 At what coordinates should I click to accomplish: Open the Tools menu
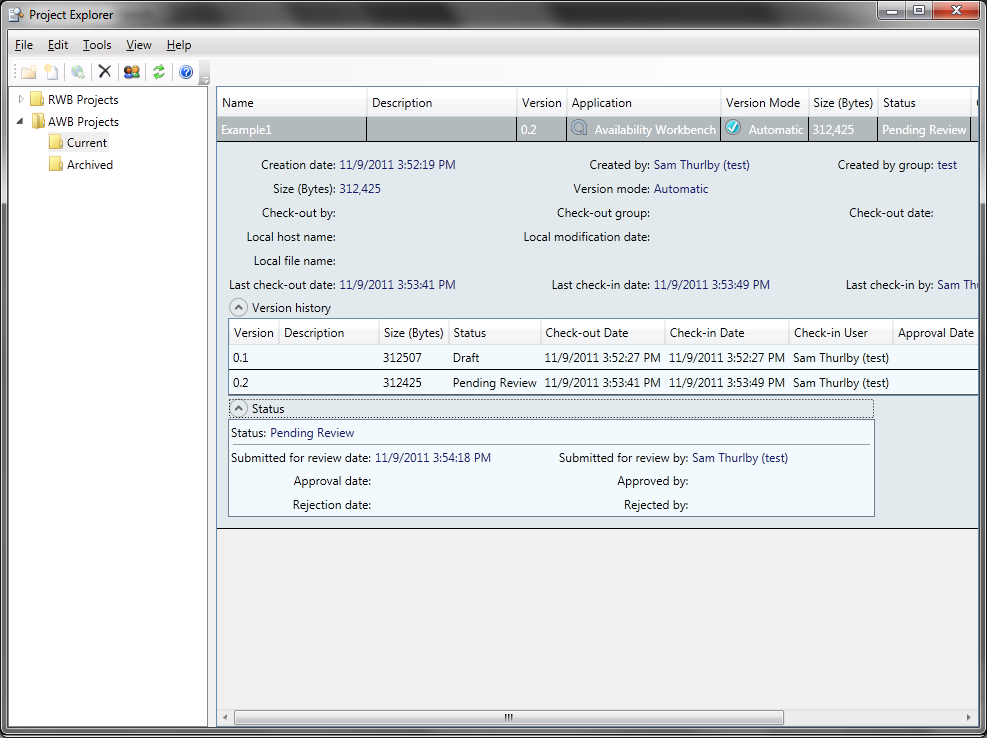97,45
